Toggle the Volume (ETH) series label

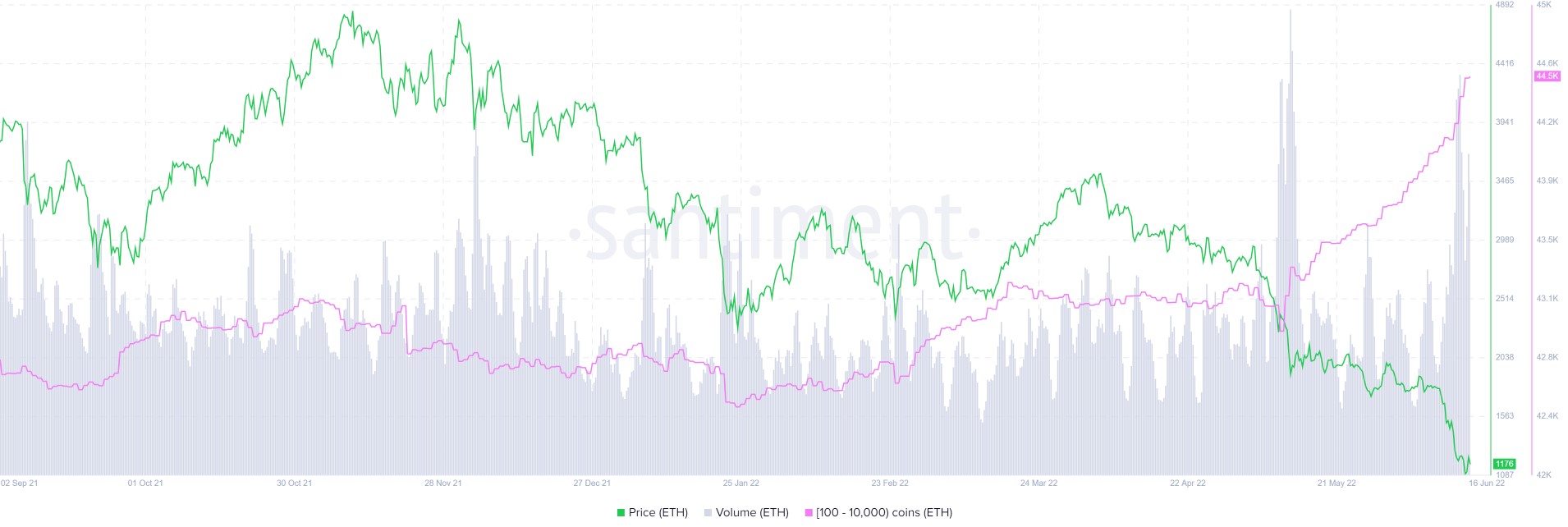(752, 512)
